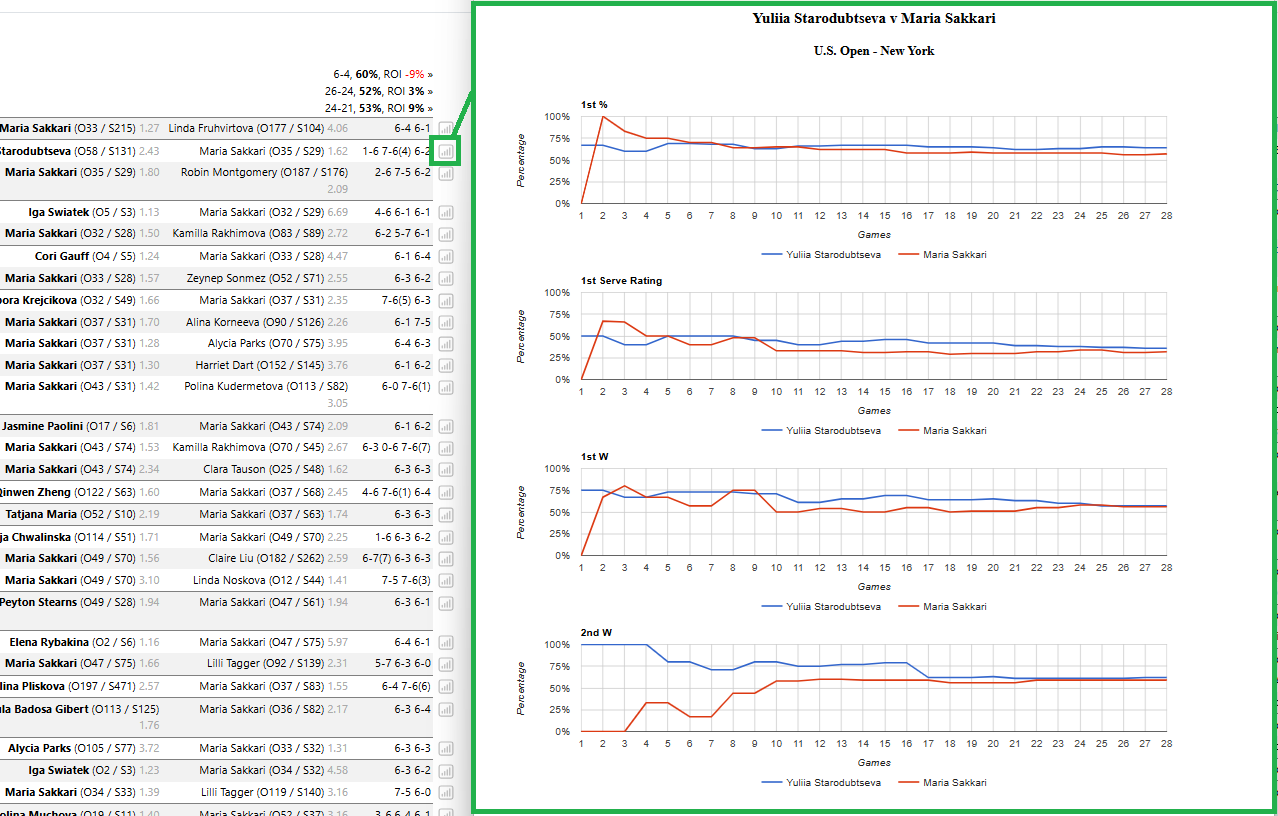Screen dimensions: 1278x816
Task: Click 'Linda Fruhvirtova (O177 / S104)' player name
Action: coord(246,128)
